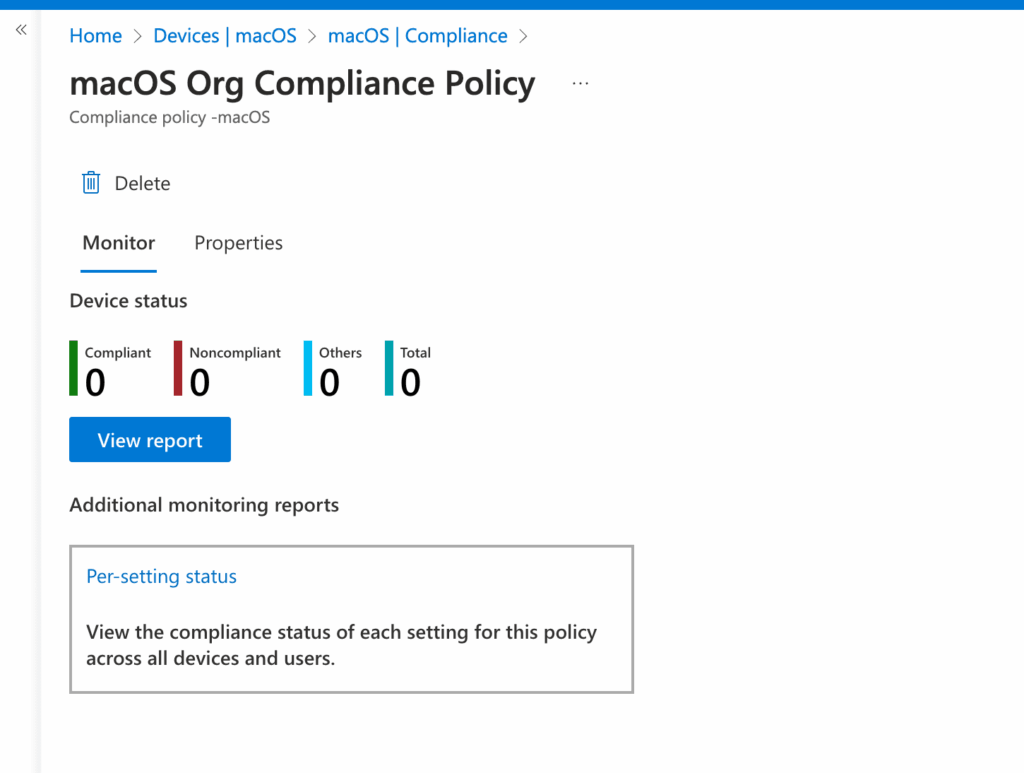Click the Compliant count zero

94,381
